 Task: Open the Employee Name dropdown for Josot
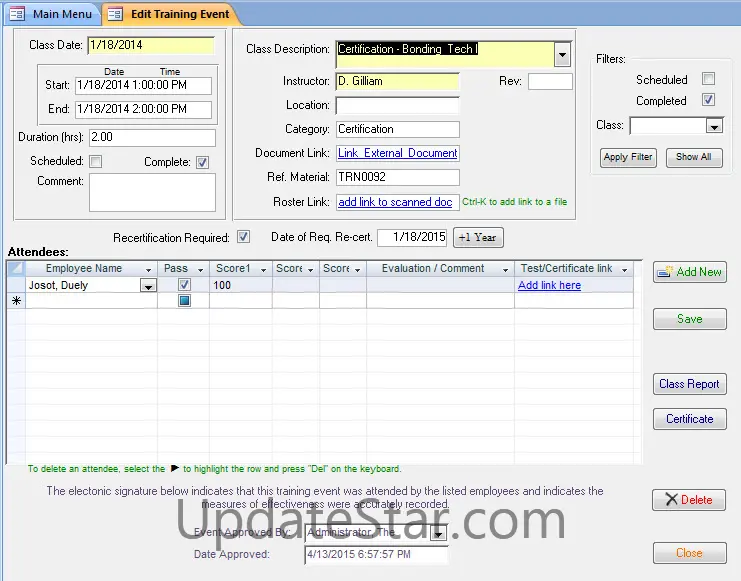pyautogui.click(x=148, y=286)
